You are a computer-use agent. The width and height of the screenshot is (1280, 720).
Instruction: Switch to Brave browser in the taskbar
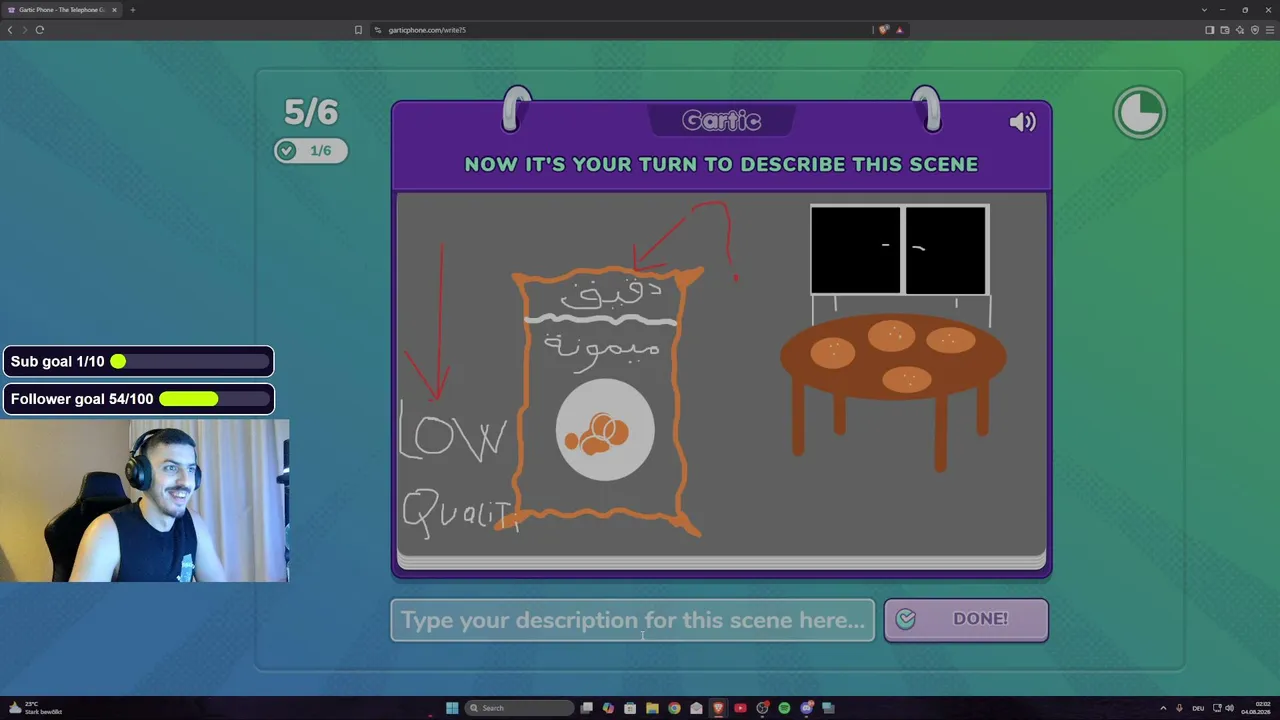(x=718, y=708)
